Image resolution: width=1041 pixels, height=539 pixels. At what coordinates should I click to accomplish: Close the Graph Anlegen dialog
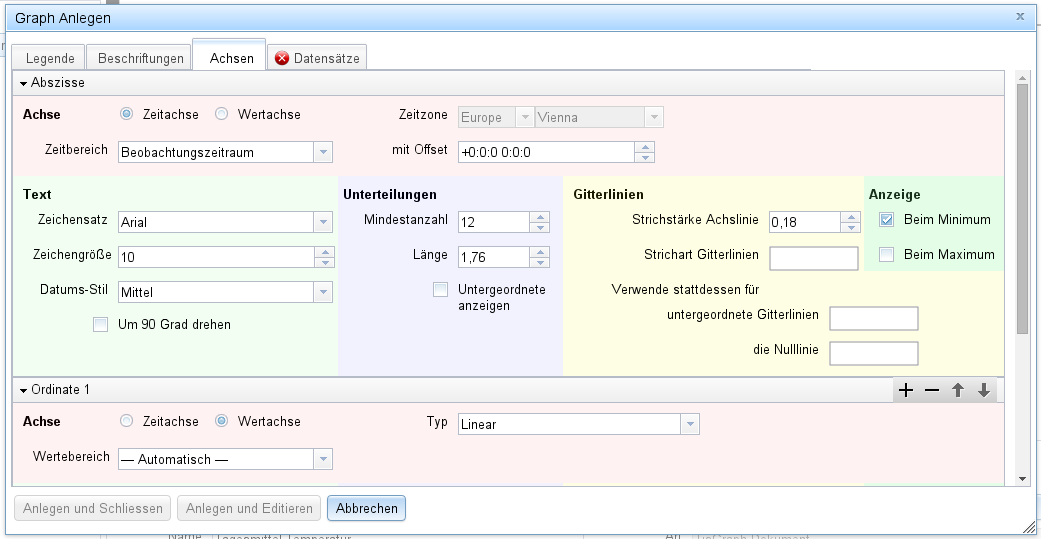pos(1020,17)
